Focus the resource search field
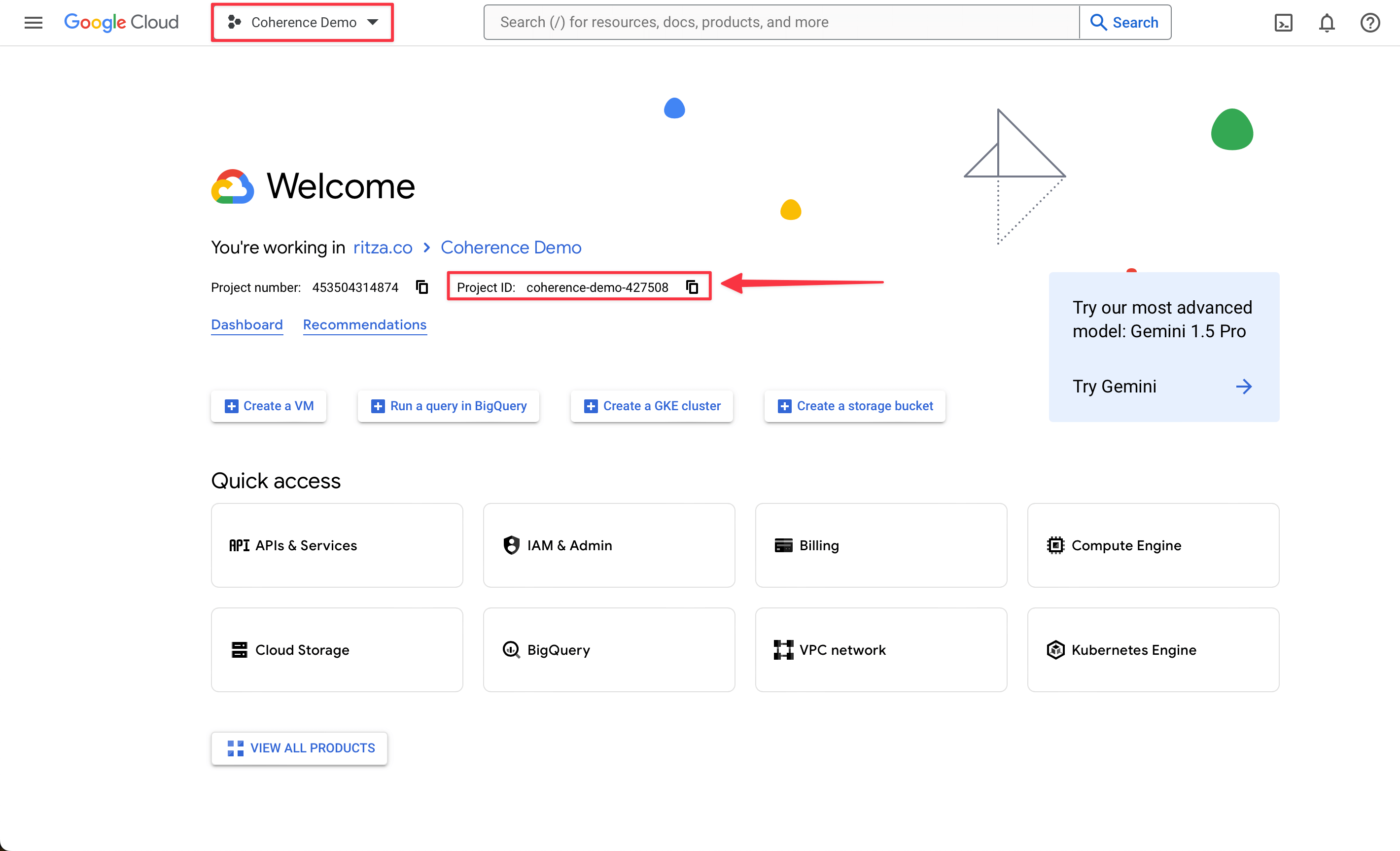 [x=781, y=22]
